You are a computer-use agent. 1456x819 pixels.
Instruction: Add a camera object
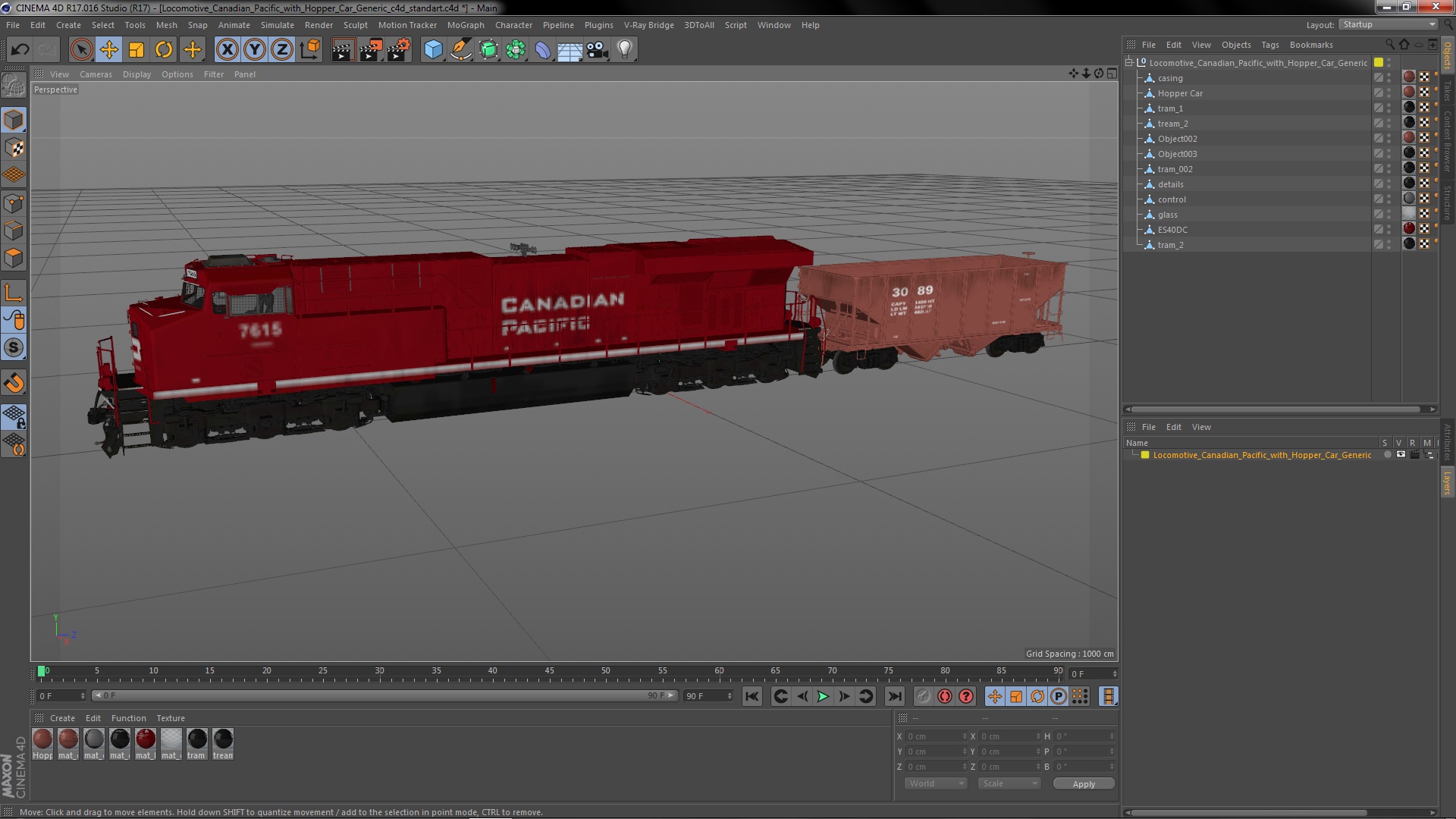tap(598, 50)
